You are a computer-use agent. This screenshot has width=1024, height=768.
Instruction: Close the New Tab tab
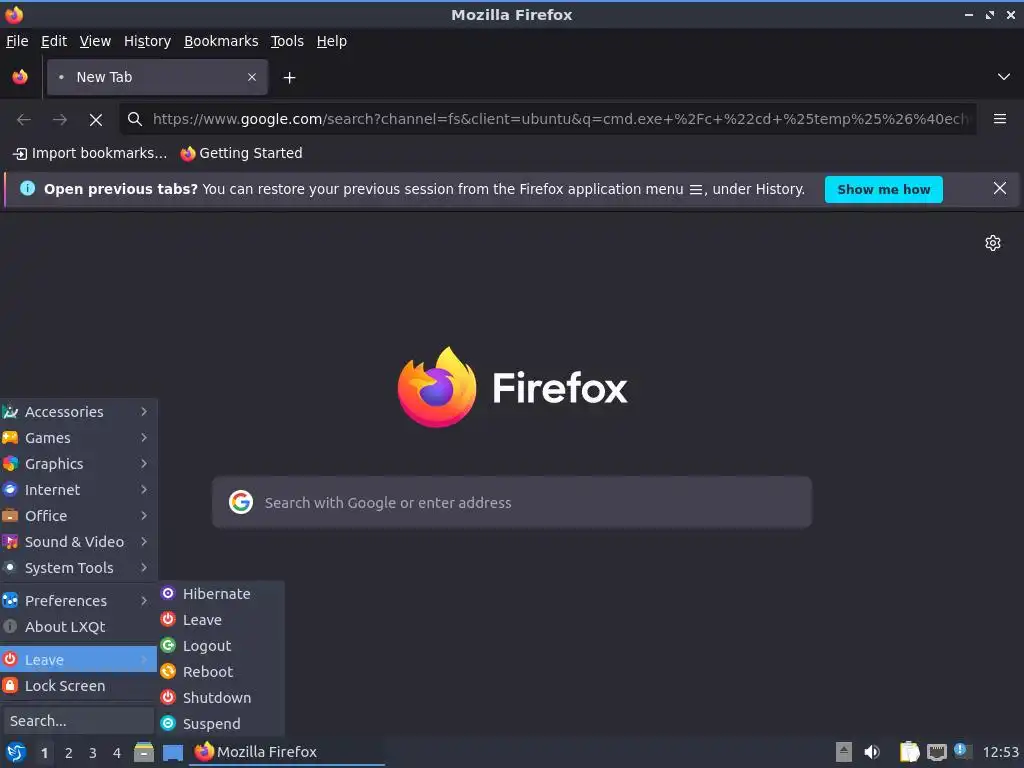[x=252, y=77]
